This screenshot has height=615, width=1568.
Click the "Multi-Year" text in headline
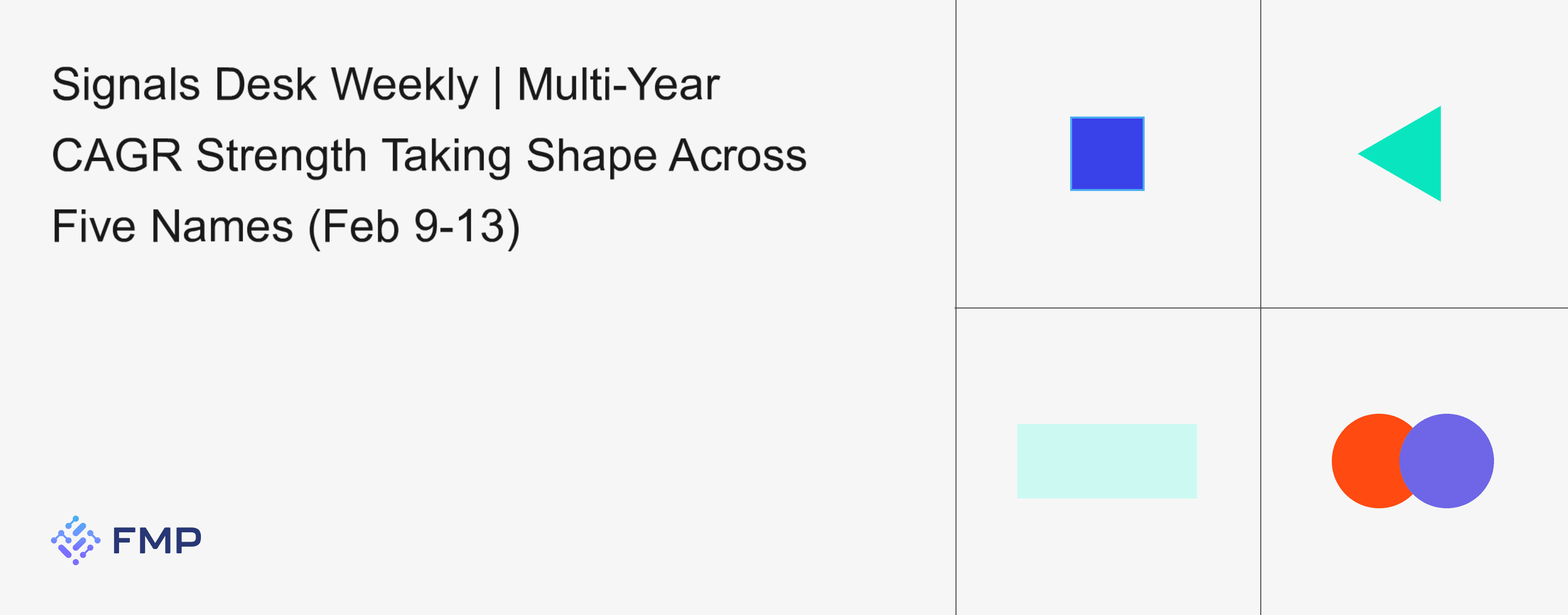point(618,85)
